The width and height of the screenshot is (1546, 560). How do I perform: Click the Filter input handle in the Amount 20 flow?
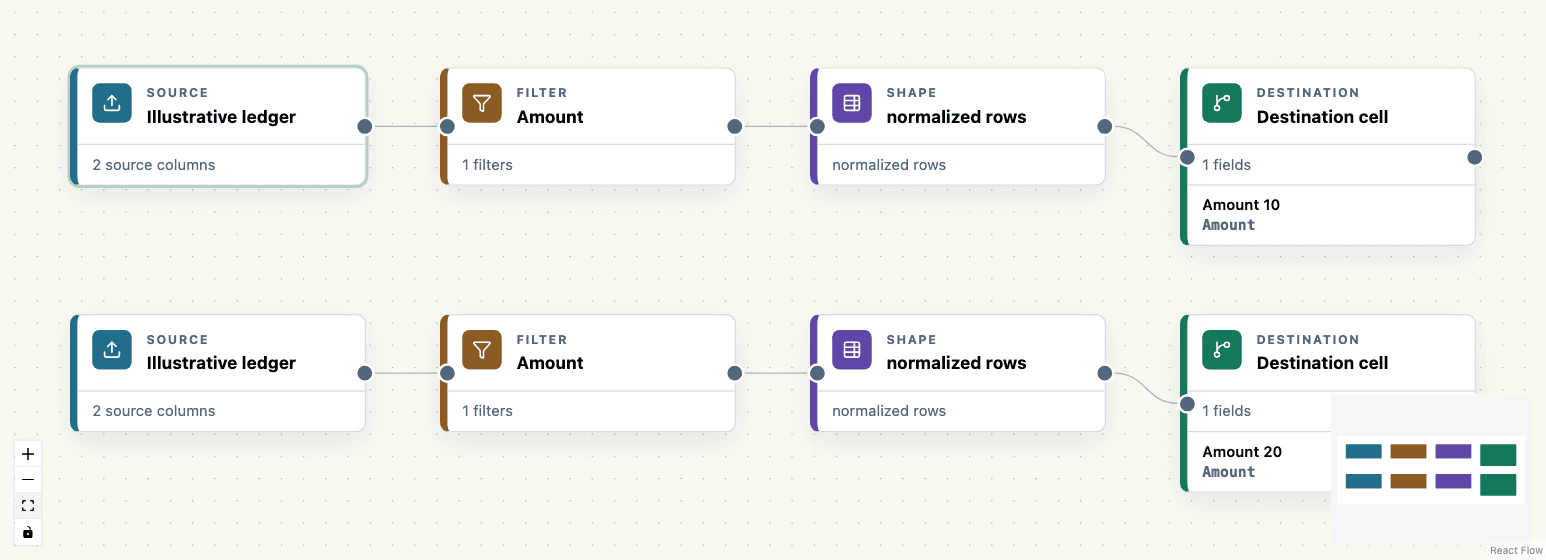pyautogui.click(x=447, y=373)
